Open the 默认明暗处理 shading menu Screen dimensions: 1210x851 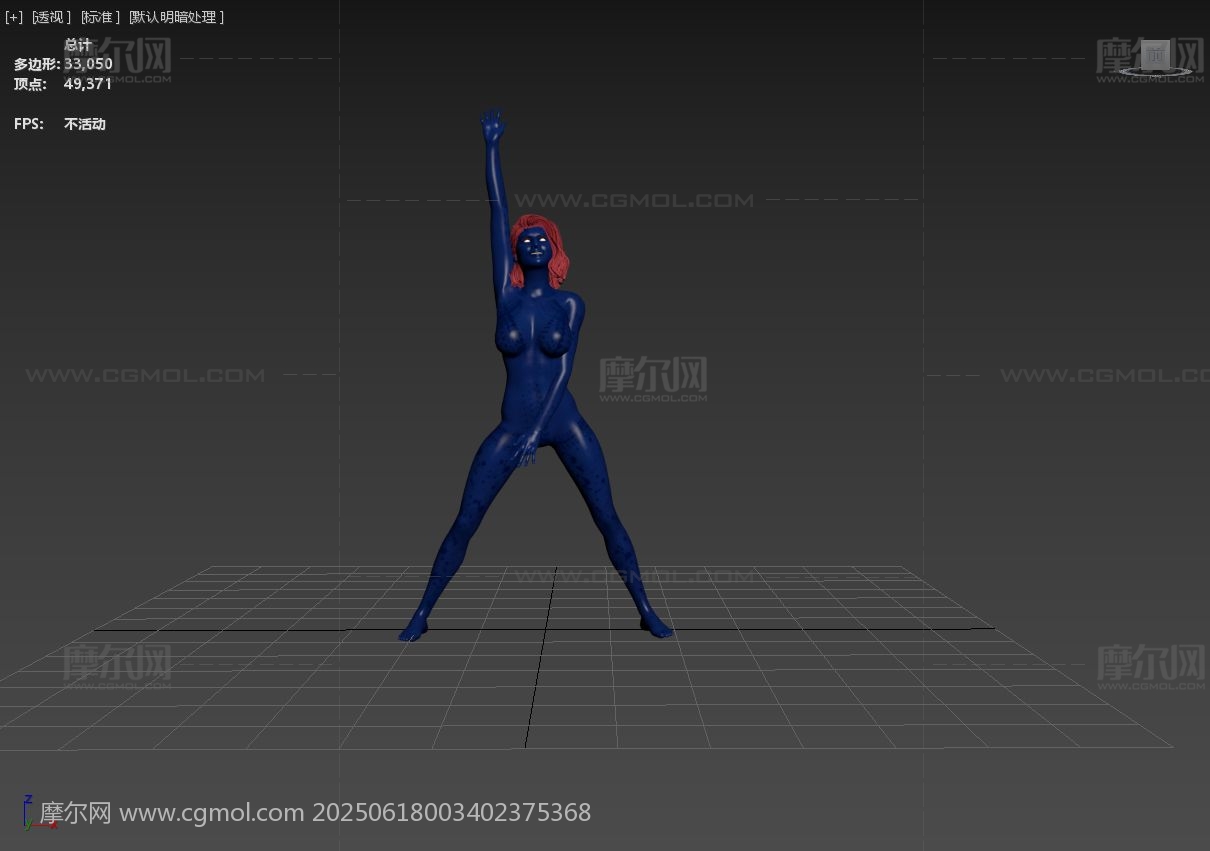pyautogui.click(x=176, y=17)
